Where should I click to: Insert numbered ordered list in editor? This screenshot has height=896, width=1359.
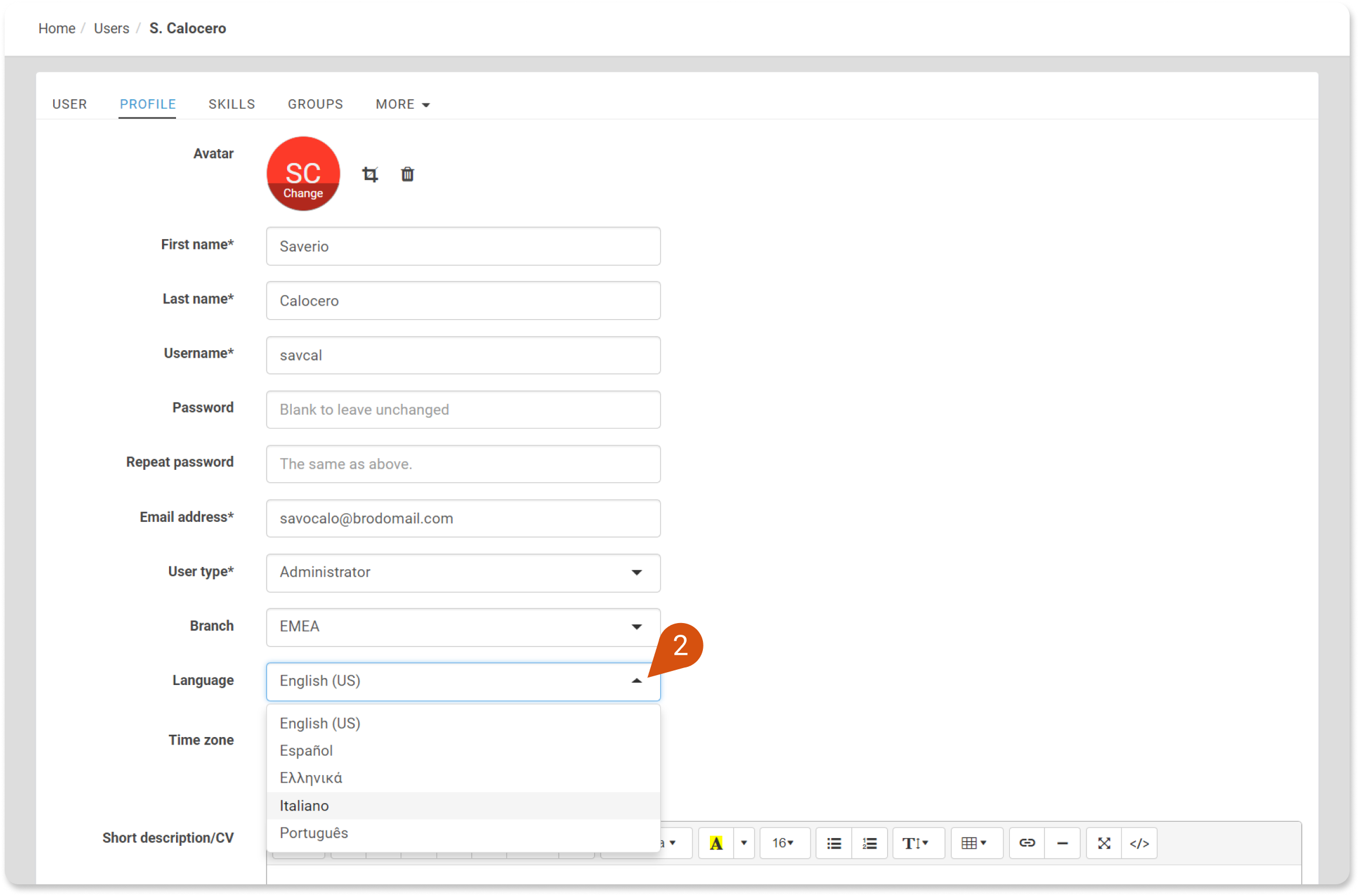pyautogui.click(x=870, y=843)
